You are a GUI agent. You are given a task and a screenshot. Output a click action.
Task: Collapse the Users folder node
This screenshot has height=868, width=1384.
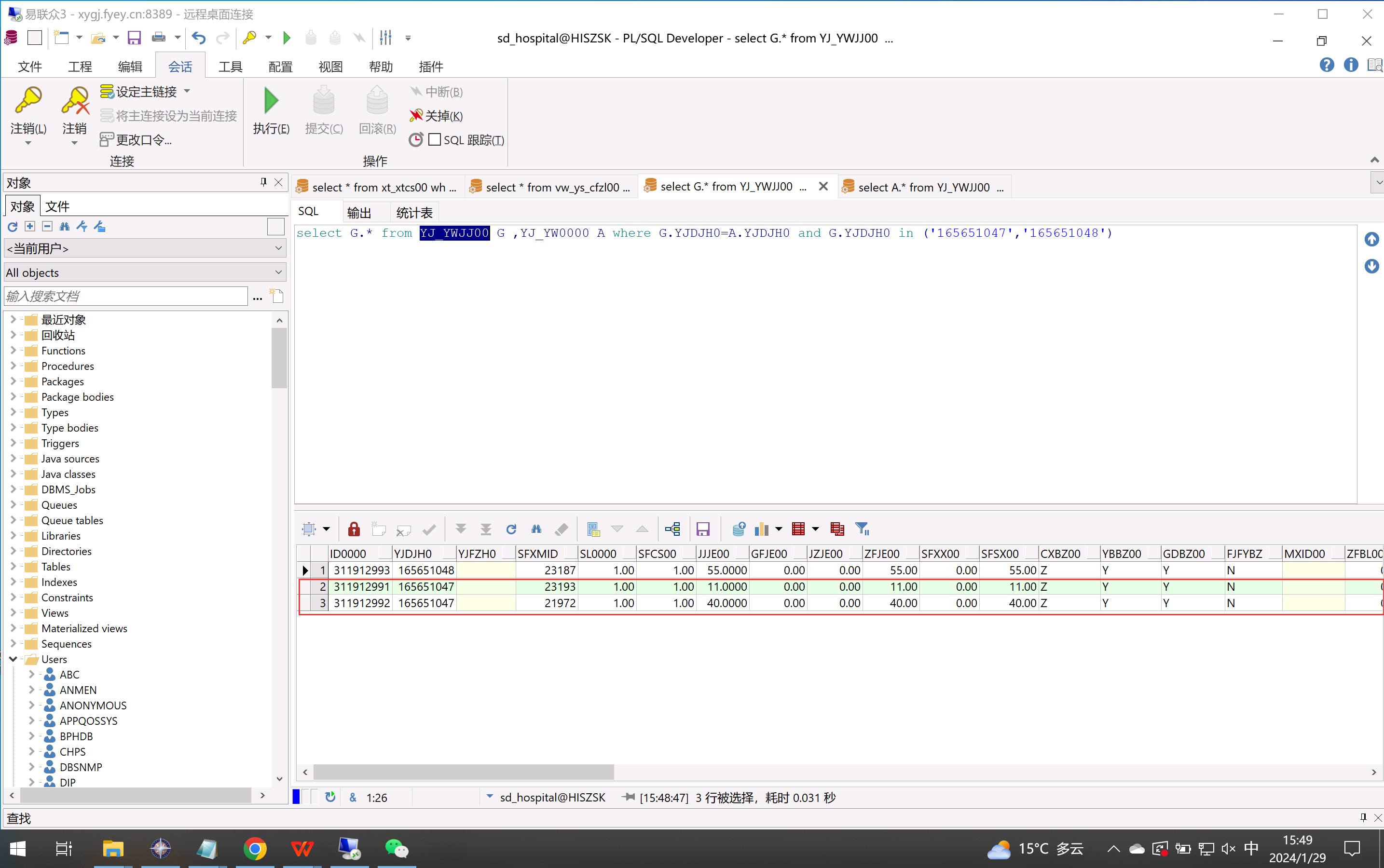(x=13, y=659)
